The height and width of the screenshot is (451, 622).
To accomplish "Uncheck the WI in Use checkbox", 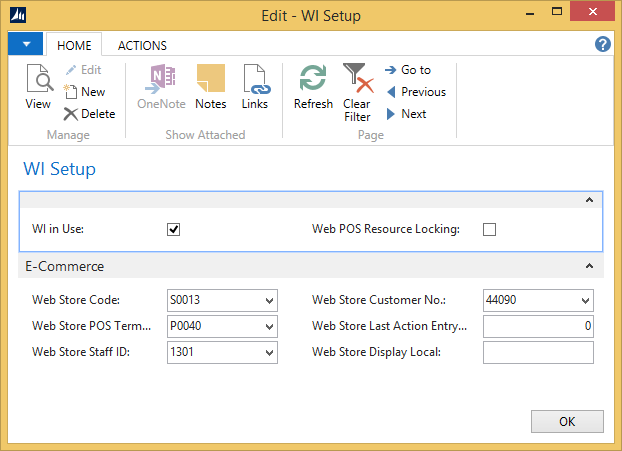I will click(174, 229).
